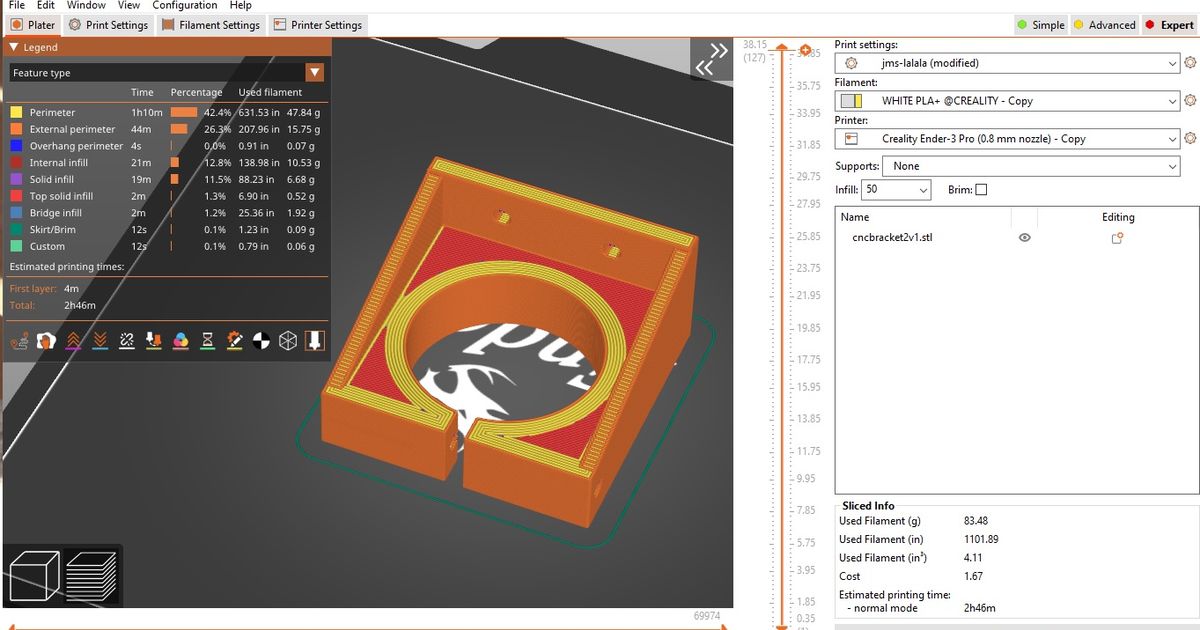Toggle travel moves display in legend toolbar
Screen dimensions: 1200x630
tap(20, 340)
